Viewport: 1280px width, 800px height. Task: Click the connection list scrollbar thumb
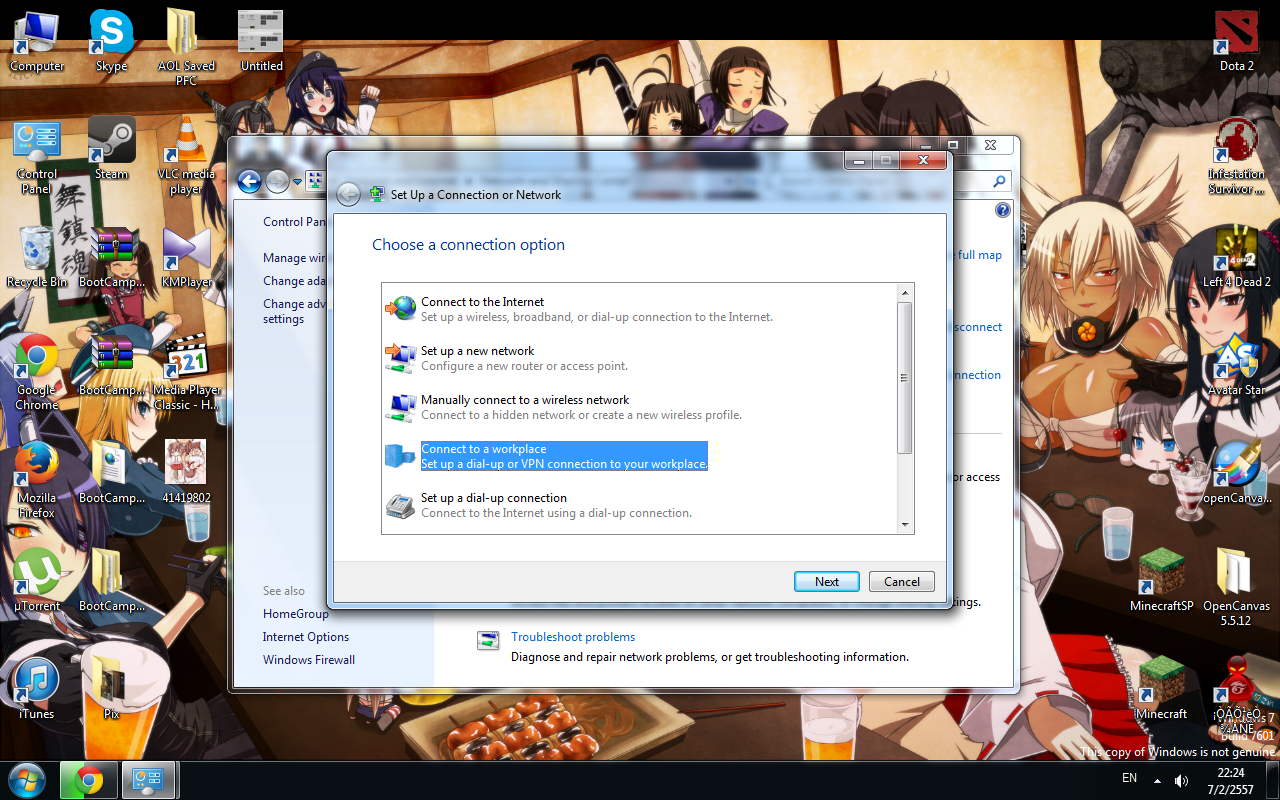click(905, 377)
